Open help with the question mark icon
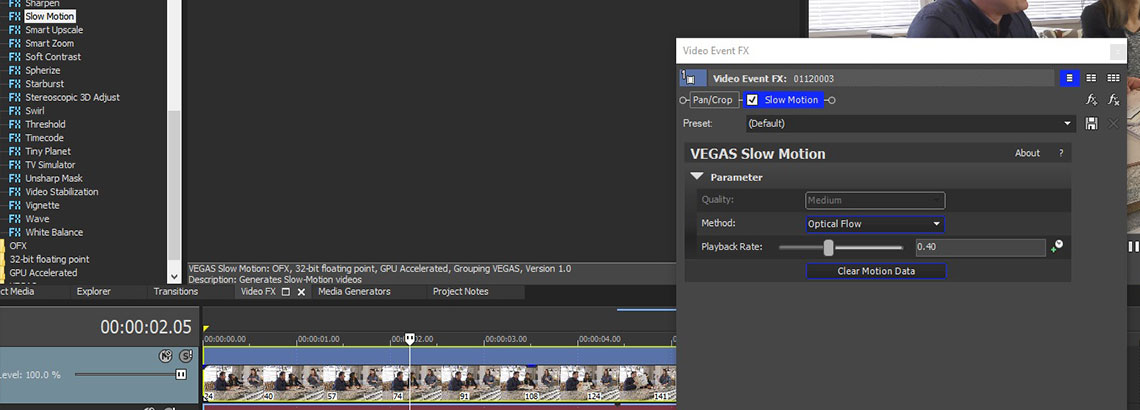 coord(1061,153)
